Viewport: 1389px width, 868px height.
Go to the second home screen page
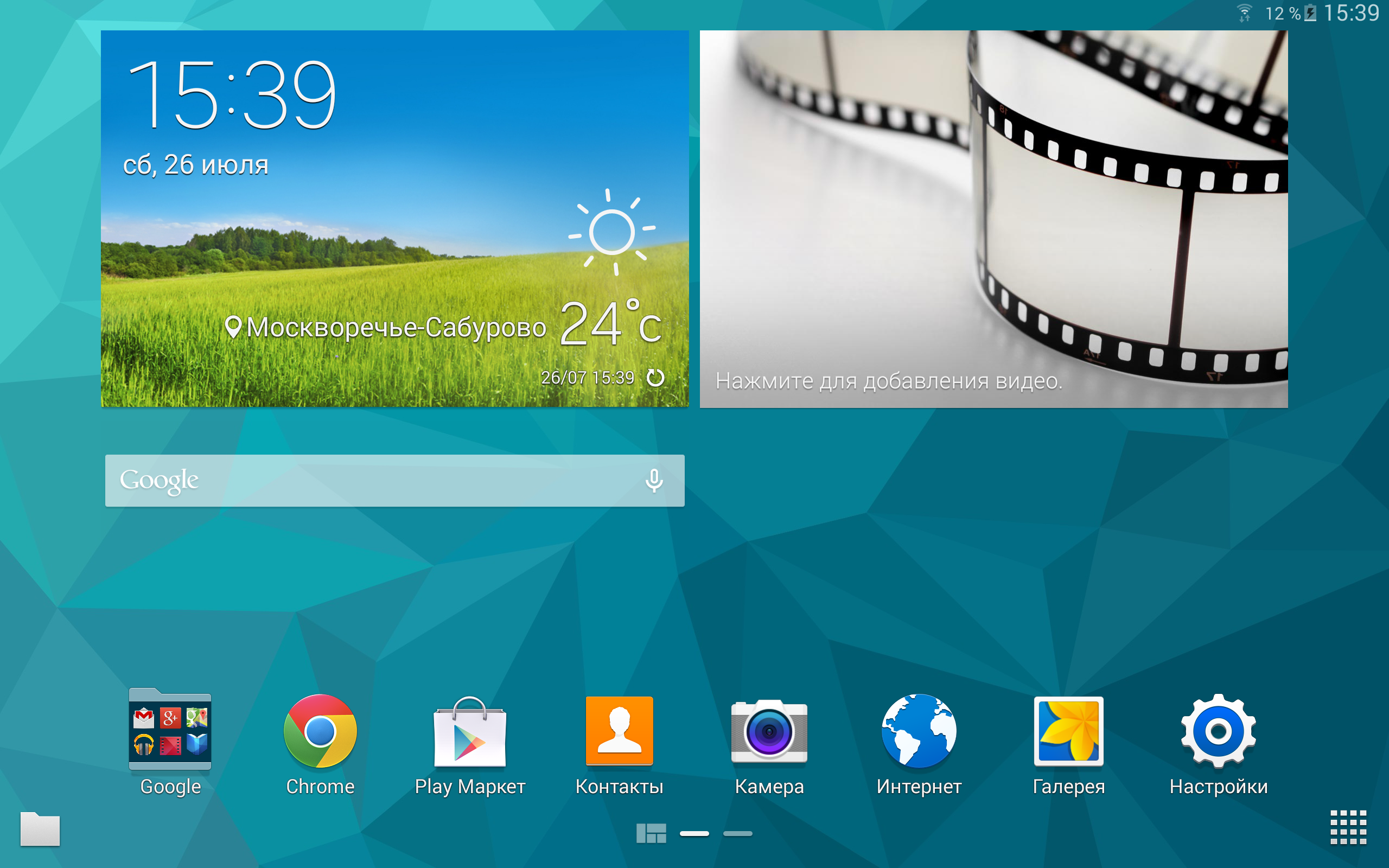click(737, 833)
